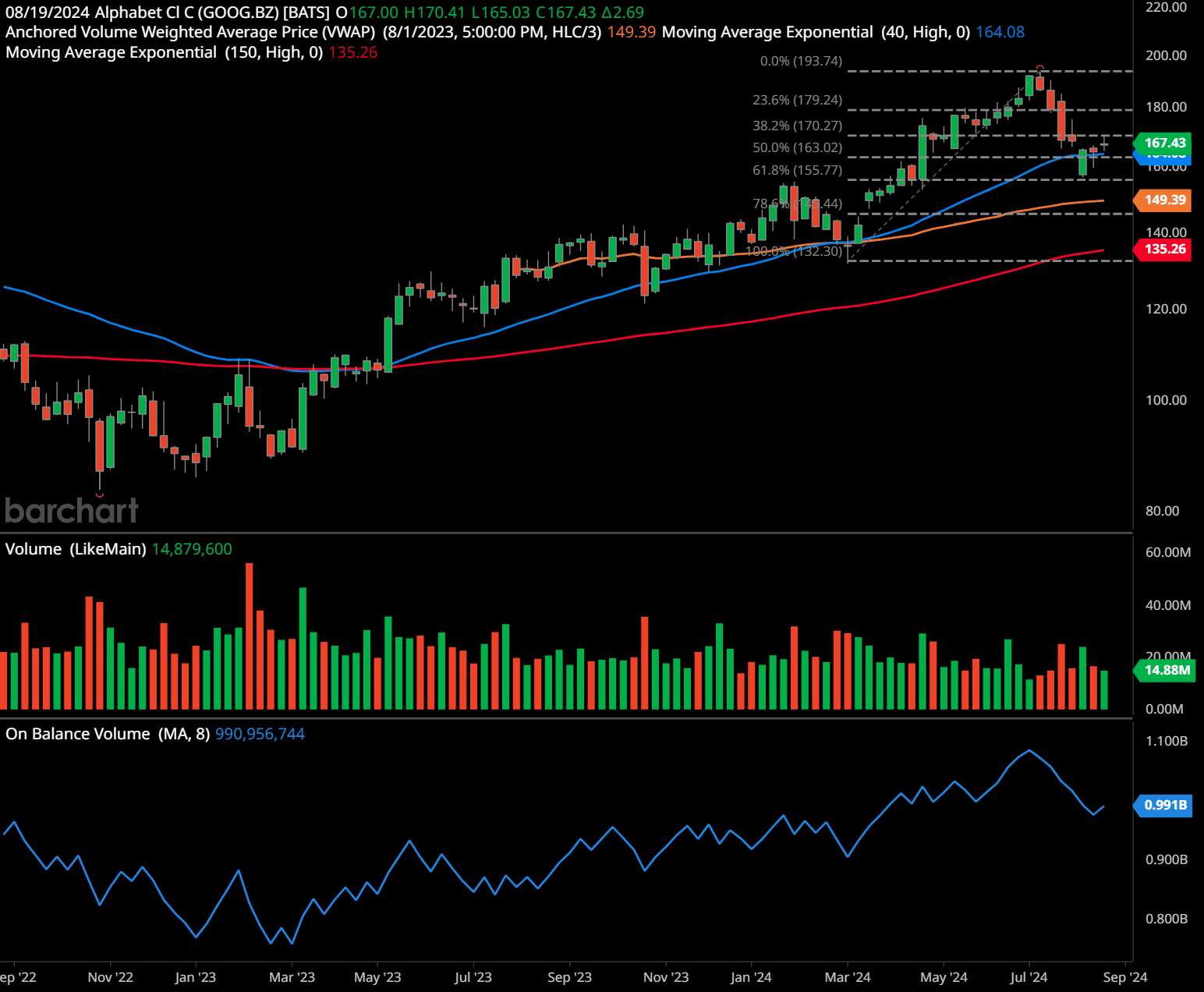Click the May '24 date axis label

(x=944, y=977)
